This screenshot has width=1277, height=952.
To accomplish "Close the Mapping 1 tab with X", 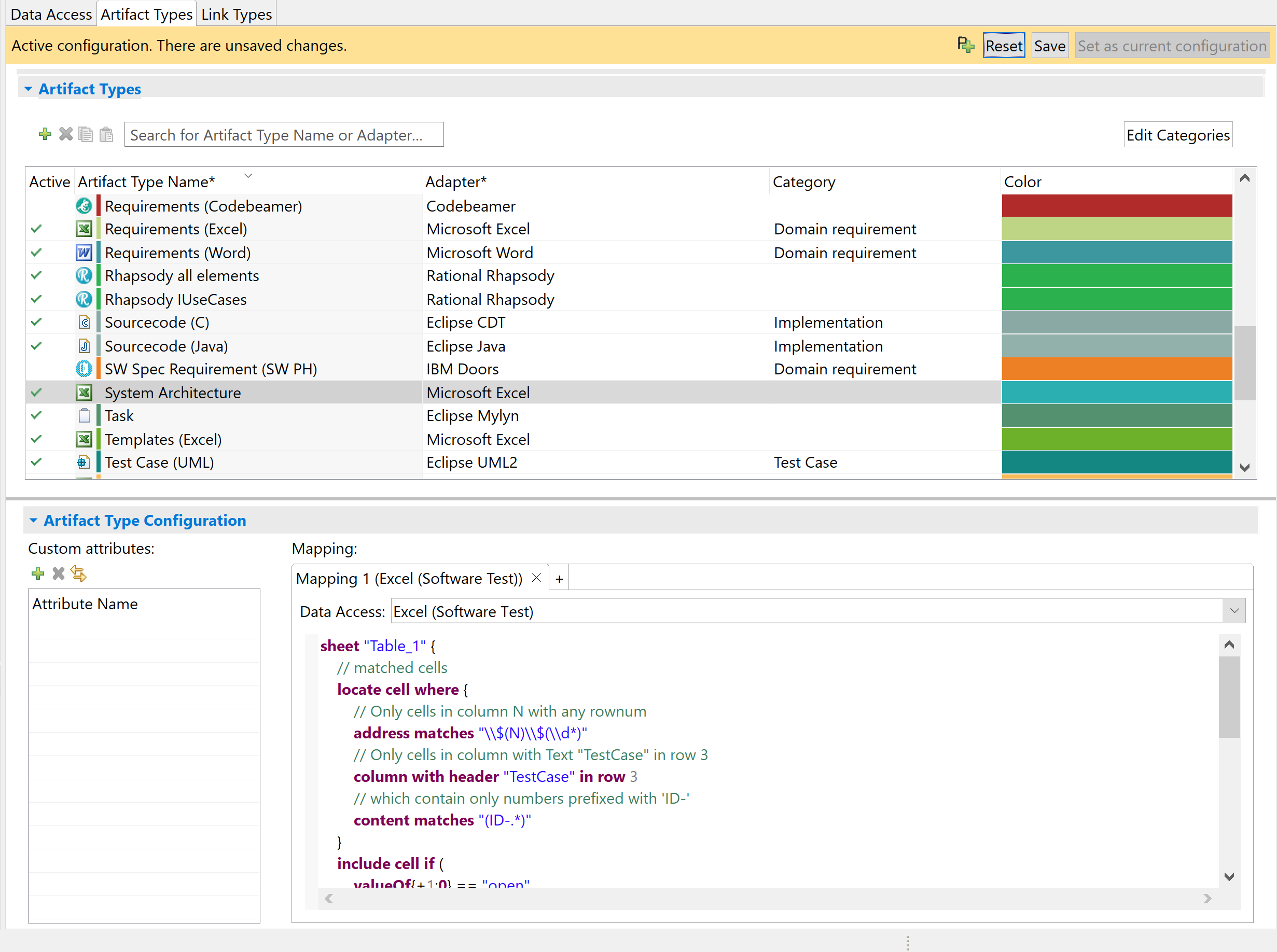I will click(537, 578).
